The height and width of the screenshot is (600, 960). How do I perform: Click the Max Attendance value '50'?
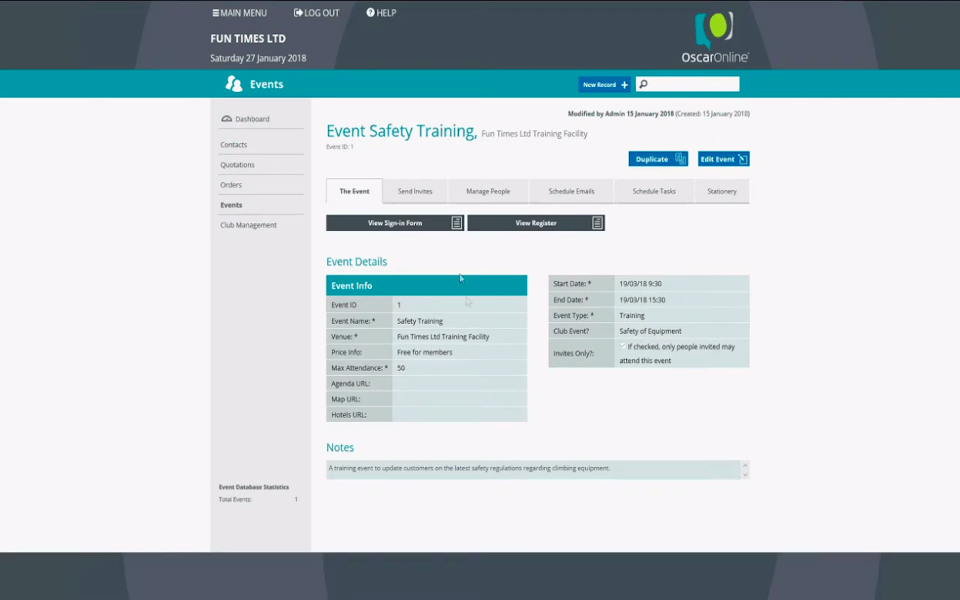click(401, 368)
